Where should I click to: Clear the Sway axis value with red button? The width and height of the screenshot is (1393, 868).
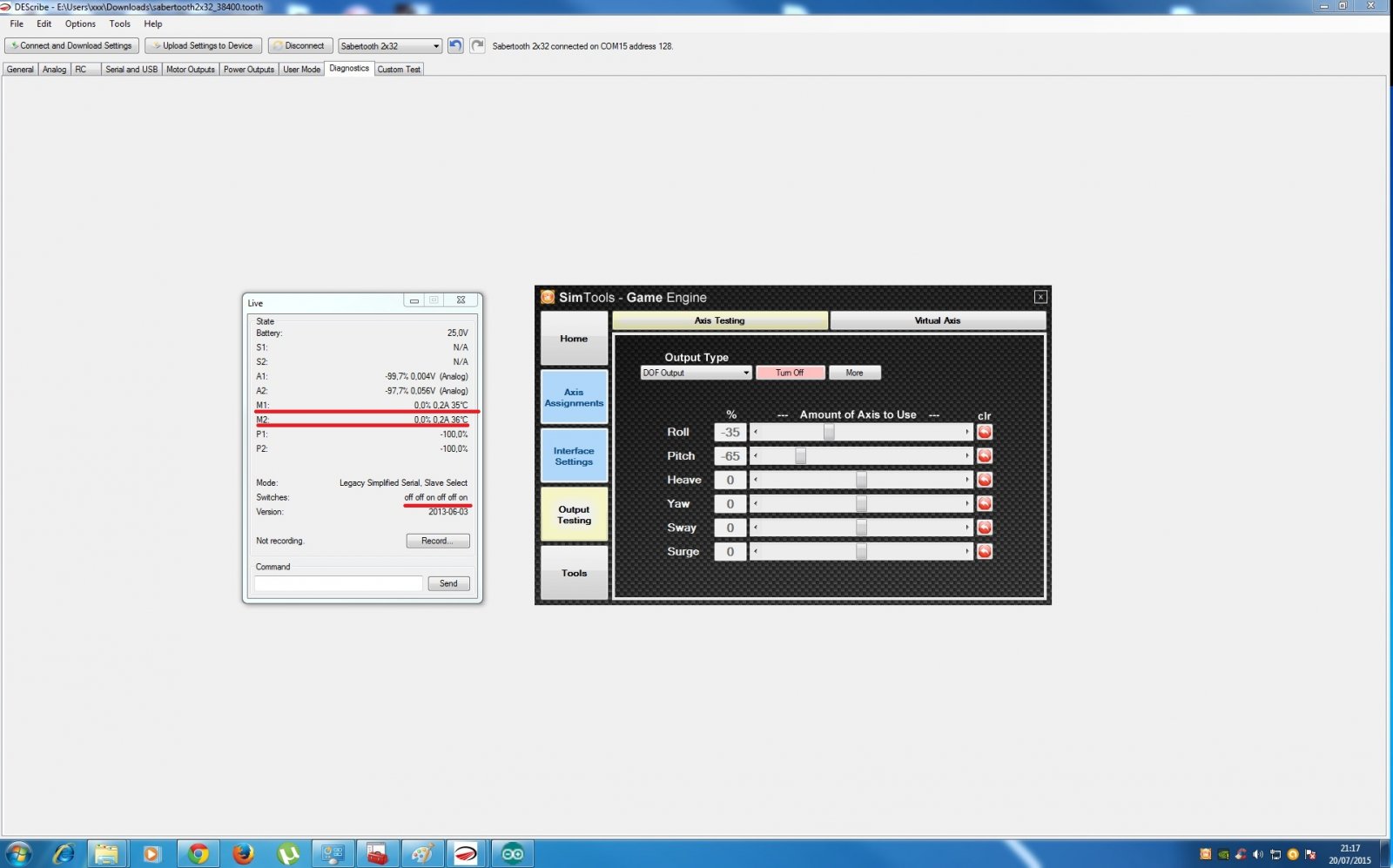pyautogui.click(x=985, y=528)
